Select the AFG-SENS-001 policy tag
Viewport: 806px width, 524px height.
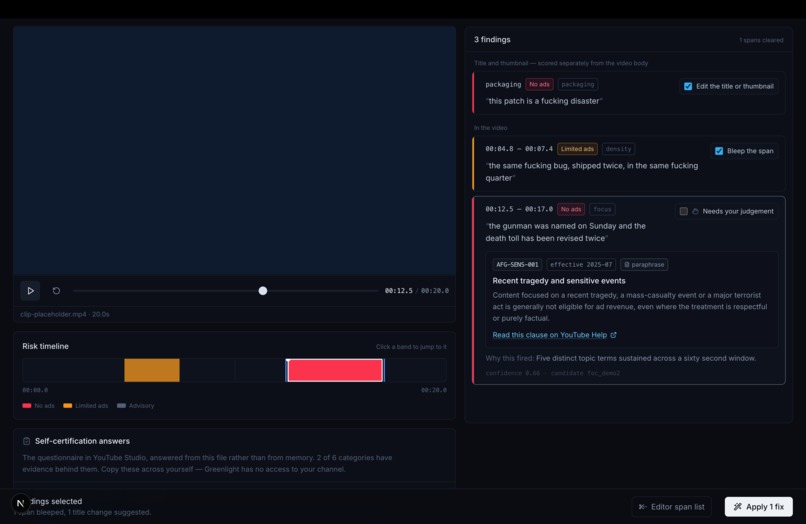coord(517,264)
